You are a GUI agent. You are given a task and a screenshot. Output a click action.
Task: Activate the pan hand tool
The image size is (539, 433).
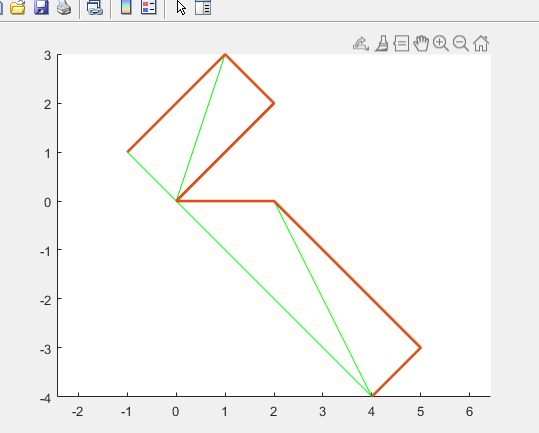point(421,43)
